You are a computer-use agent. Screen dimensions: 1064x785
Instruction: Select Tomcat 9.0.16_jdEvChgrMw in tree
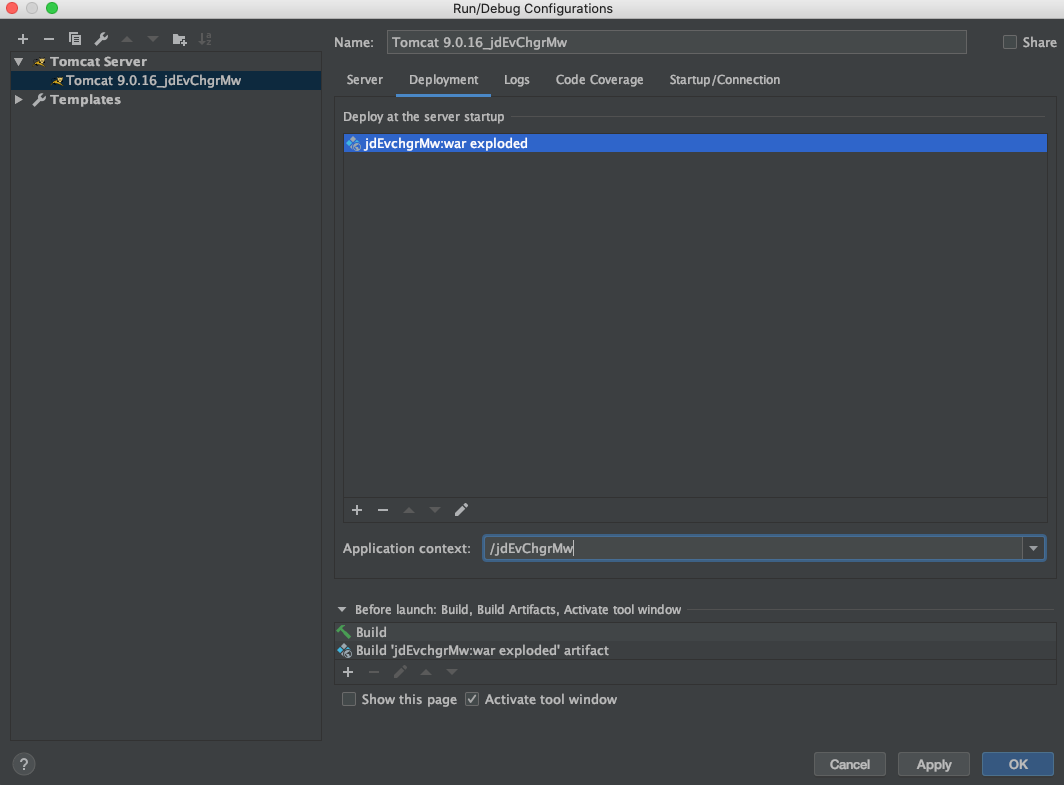166,80
